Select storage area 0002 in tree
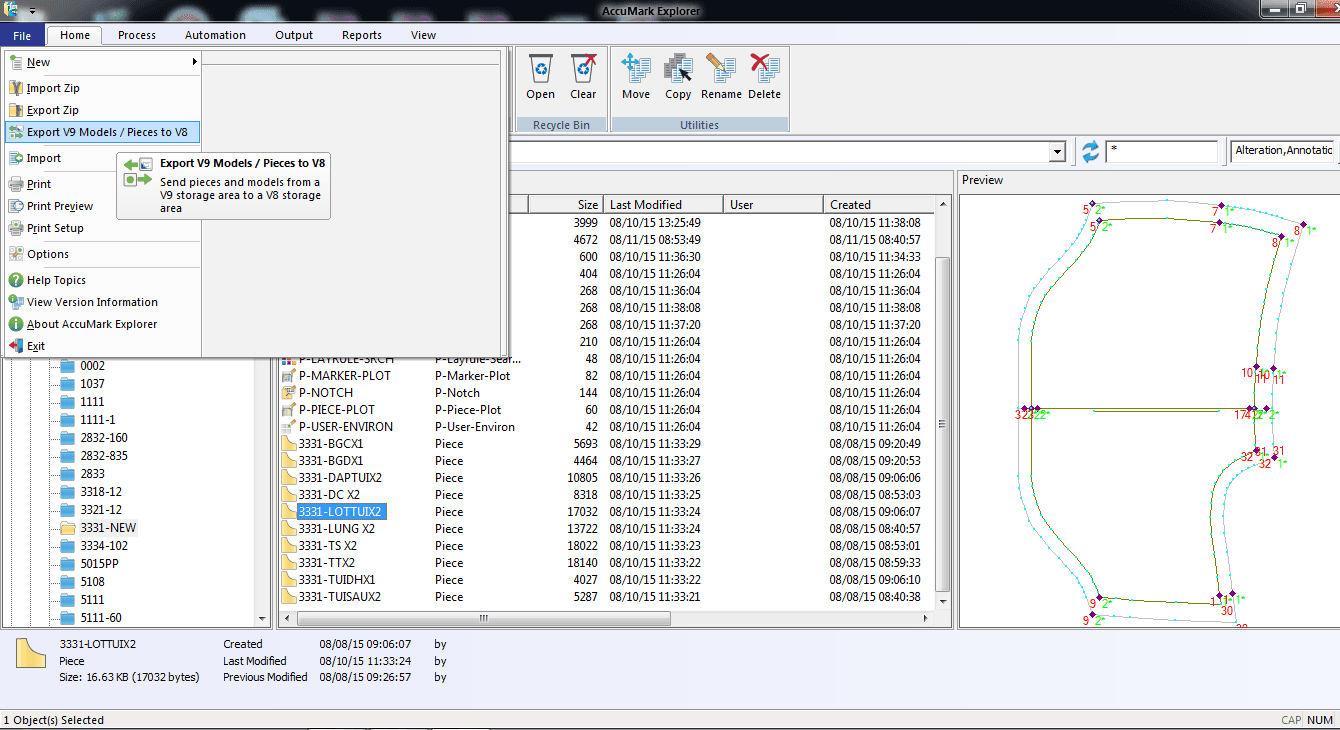1340x730 pixels. point(92,366)
